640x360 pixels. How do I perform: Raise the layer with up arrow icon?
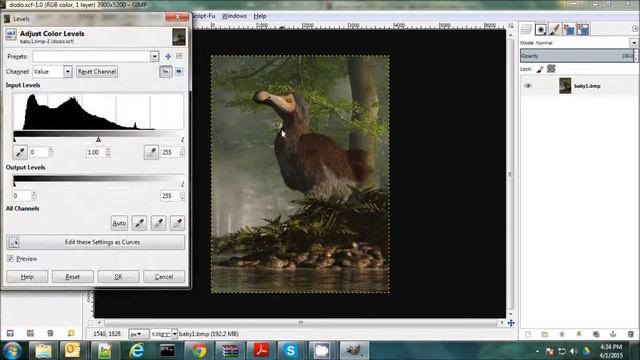(562, 334)
